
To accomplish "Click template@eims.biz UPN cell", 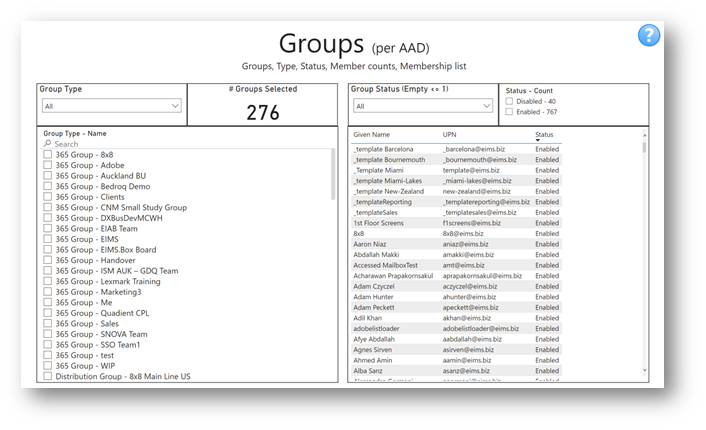I will point(471,170).
